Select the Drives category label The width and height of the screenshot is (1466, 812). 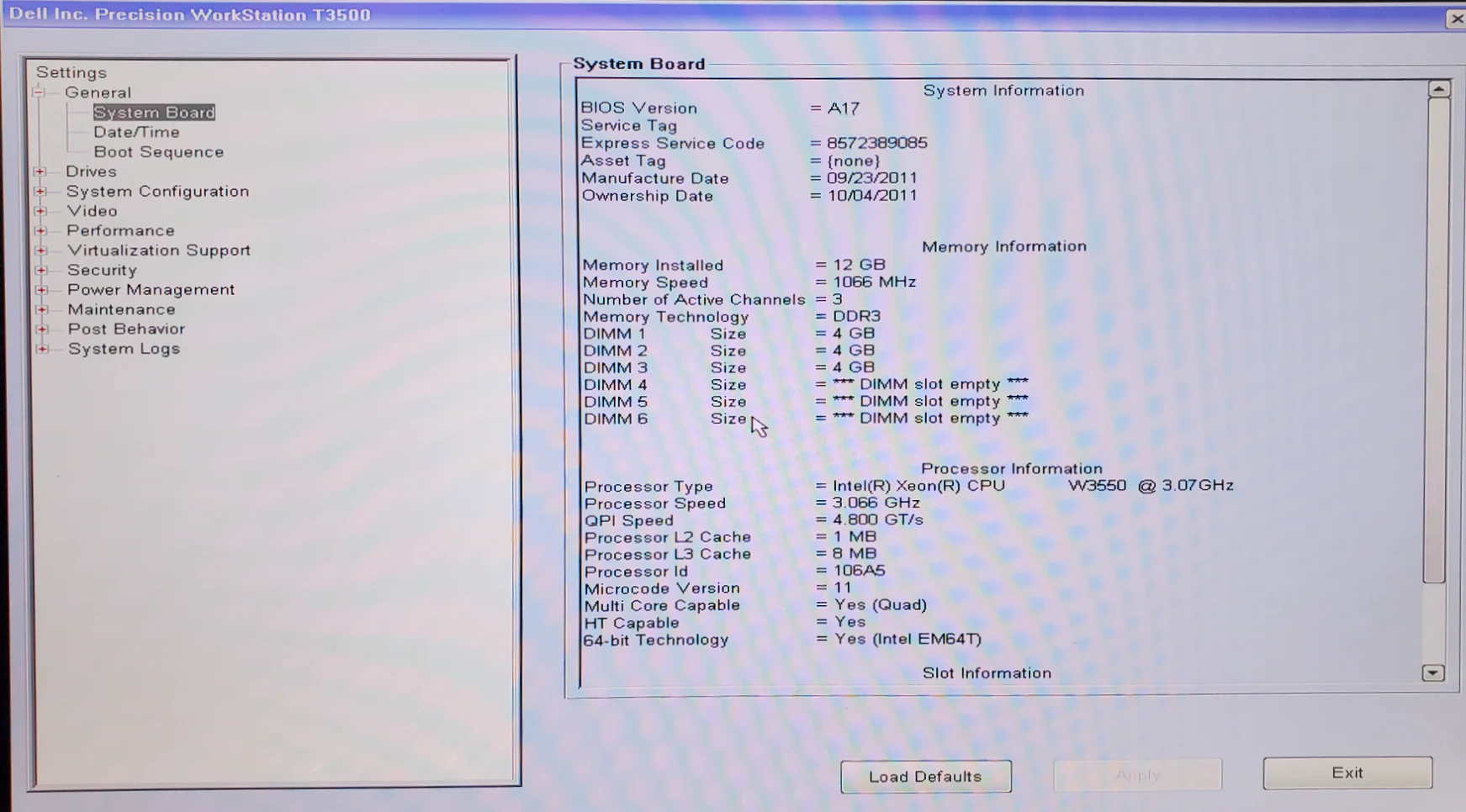tap(91, 171)
